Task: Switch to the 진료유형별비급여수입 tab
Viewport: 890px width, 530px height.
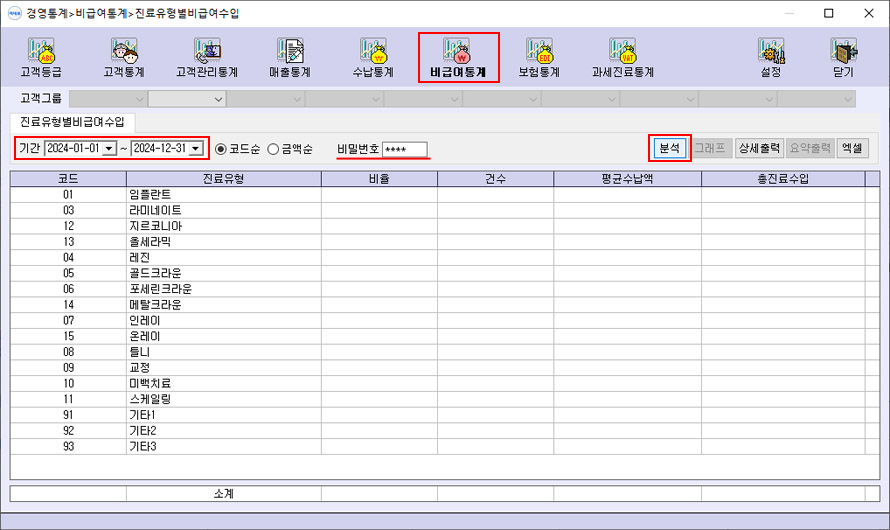Action: pyautogui.click(x=72, y=122)
